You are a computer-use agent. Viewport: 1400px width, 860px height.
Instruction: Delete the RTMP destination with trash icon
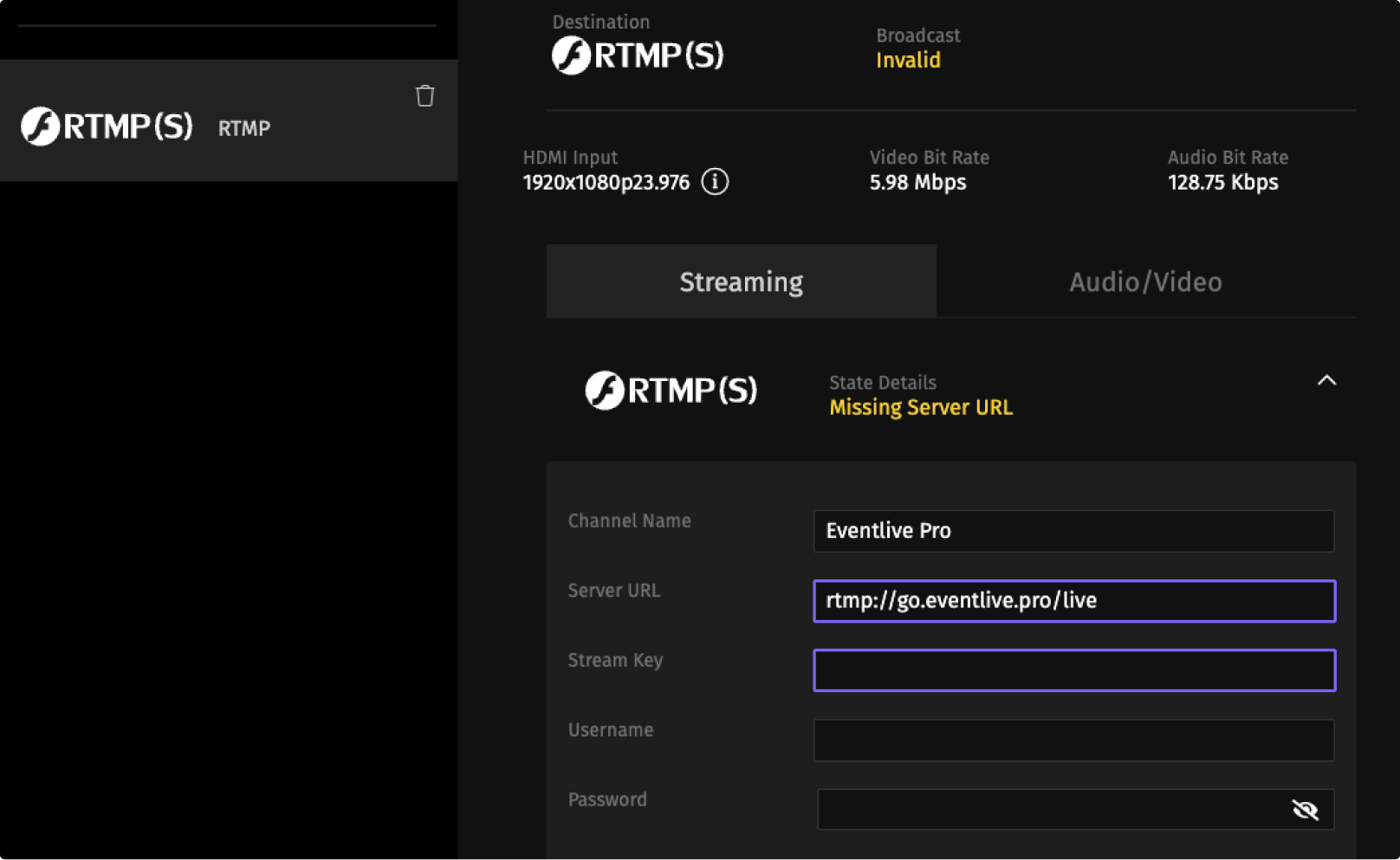(x=425, y=96)
